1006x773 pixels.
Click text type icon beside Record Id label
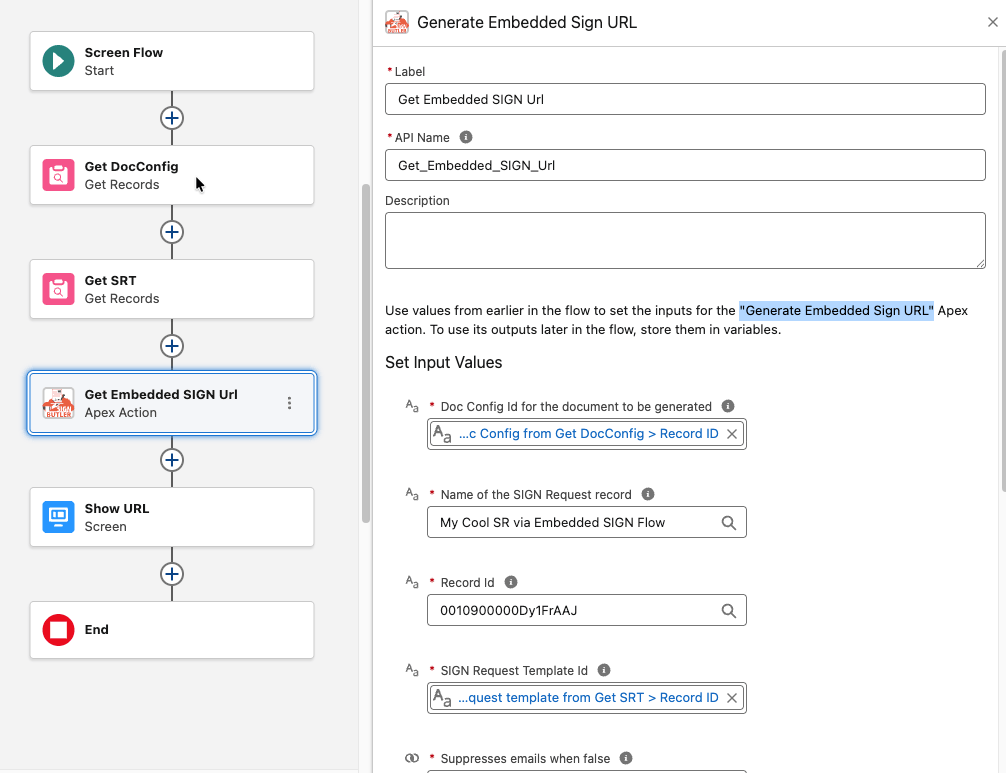click(x=412, y=582)
